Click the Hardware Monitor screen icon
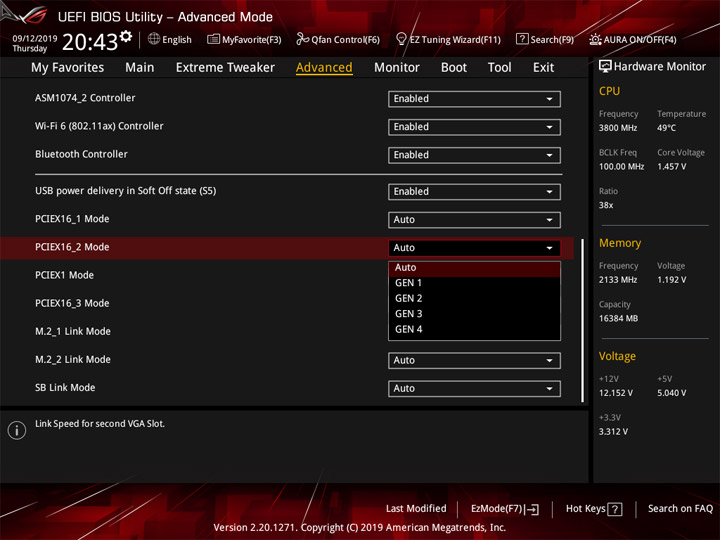Image resolution: width=720 pixels, height=540 pixels. pos(605,66)
